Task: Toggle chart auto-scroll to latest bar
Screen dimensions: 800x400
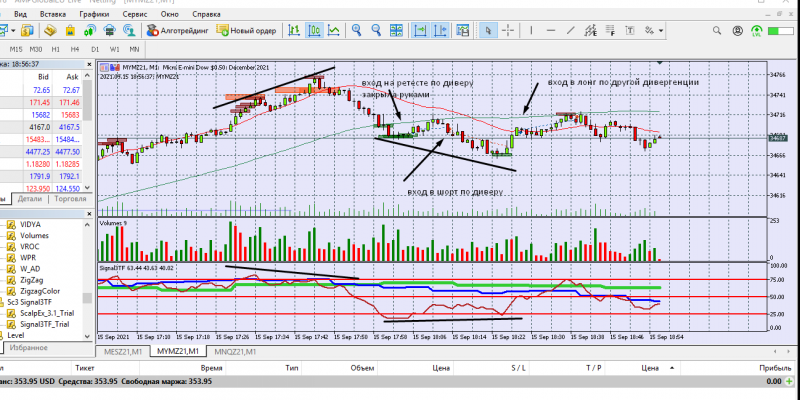Action: click(x=420, y=30)
